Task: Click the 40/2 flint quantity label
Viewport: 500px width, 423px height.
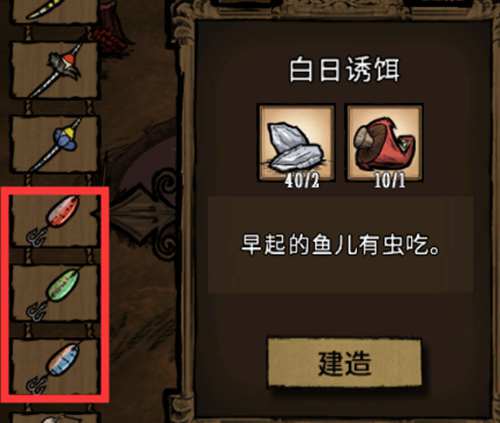Action: [x=302, y=181]
